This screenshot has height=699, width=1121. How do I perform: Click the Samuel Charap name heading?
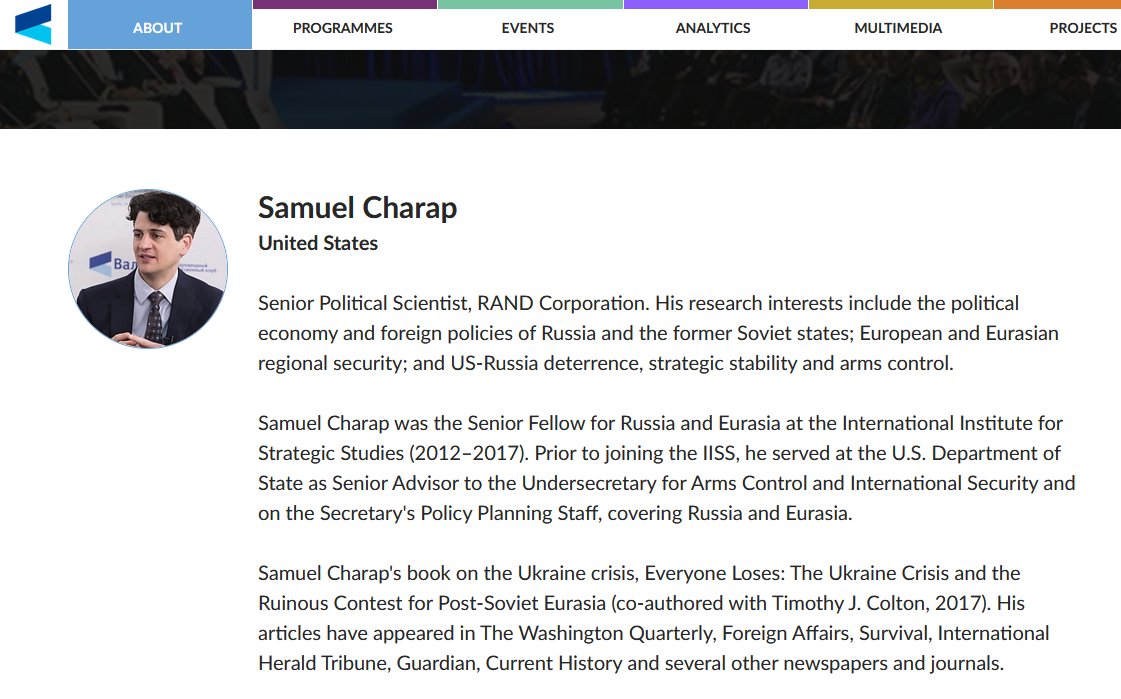click(x=357, y=208)
